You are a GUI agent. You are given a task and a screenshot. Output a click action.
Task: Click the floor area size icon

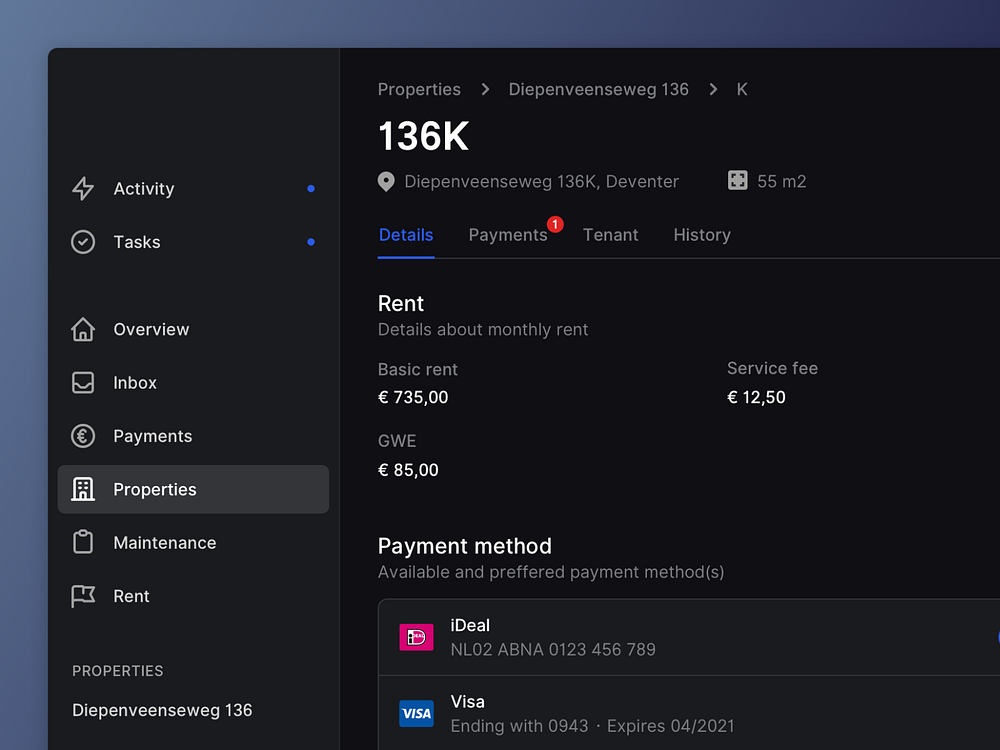[x=737, y=181]
